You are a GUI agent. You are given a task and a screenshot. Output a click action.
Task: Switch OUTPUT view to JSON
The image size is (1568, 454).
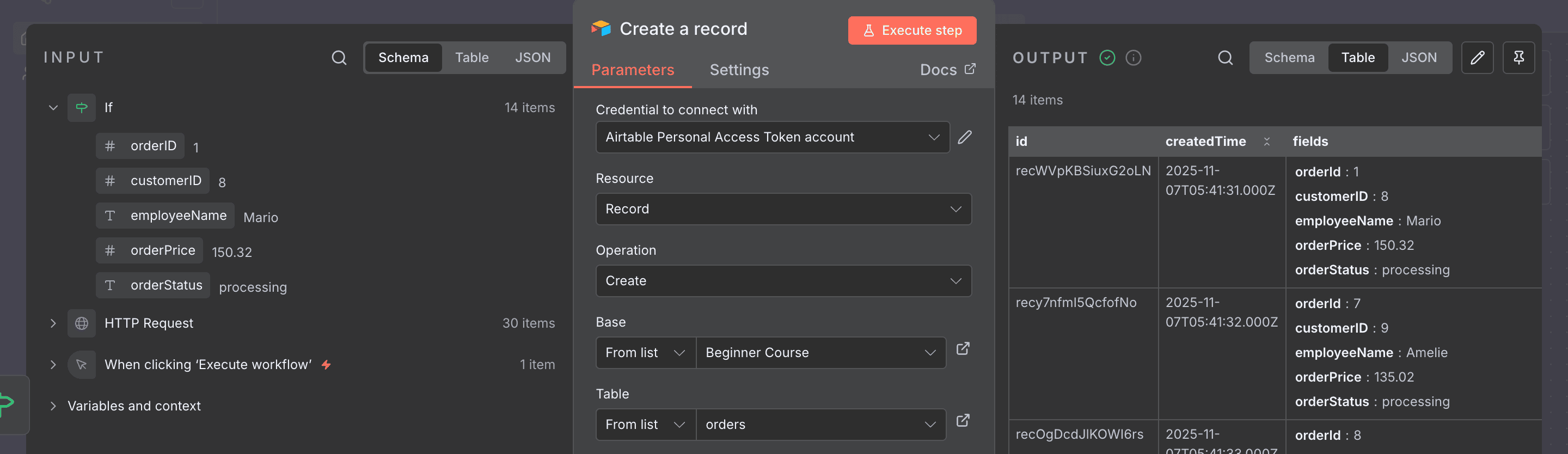point(1419,58)
